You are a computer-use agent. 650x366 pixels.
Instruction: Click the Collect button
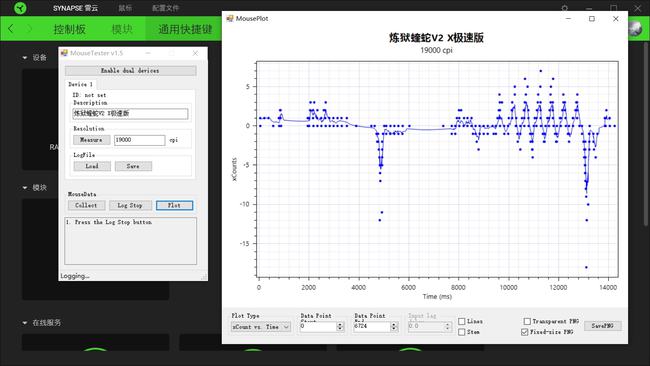point(86,206)
